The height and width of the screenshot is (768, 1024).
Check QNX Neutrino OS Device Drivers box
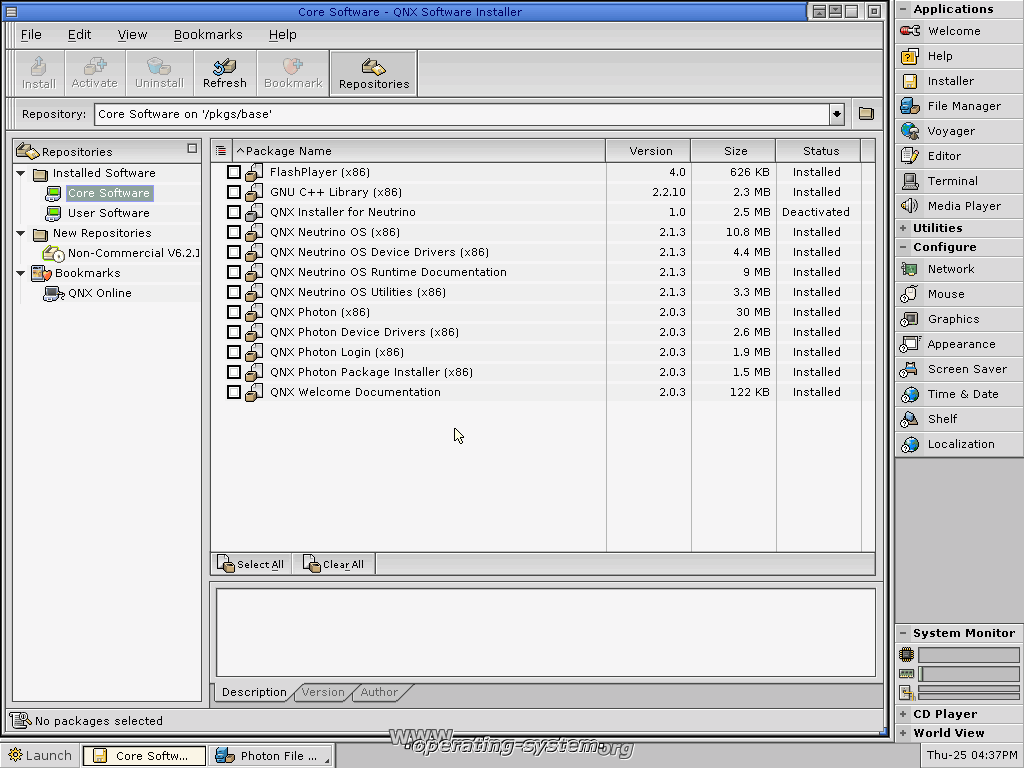click(x=234, y=252)
